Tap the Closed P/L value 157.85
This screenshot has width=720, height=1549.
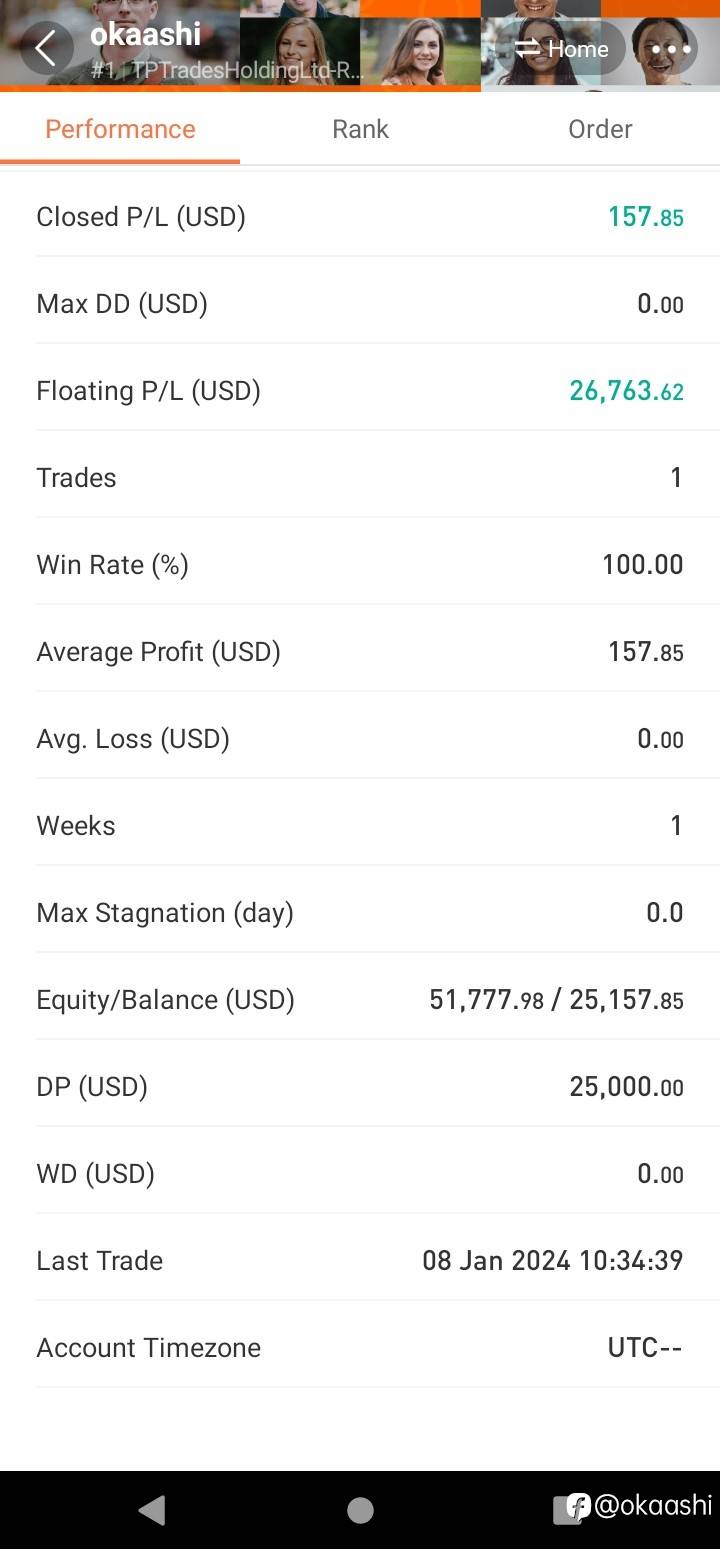645,217
